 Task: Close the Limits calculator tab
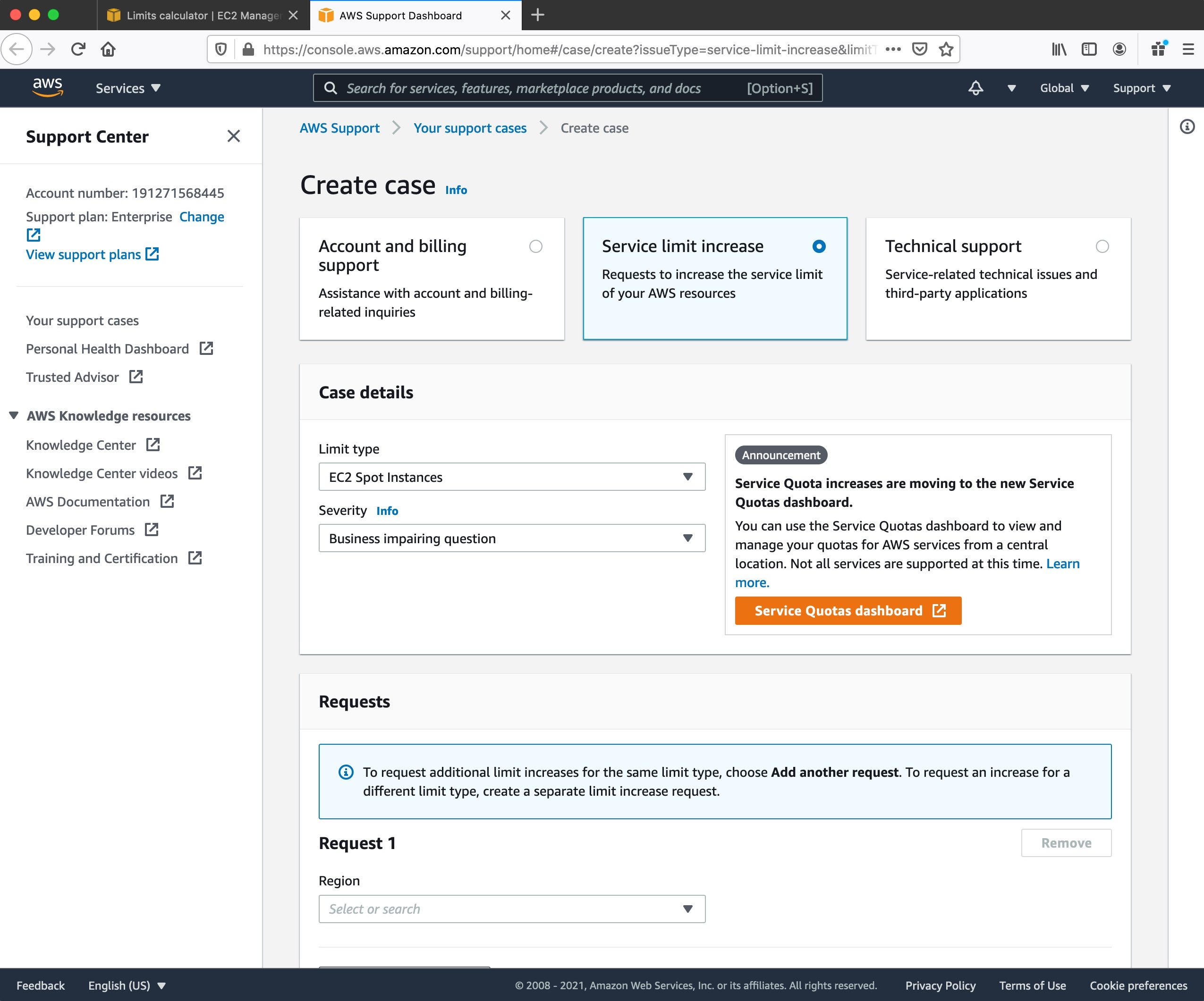(293, 16)
